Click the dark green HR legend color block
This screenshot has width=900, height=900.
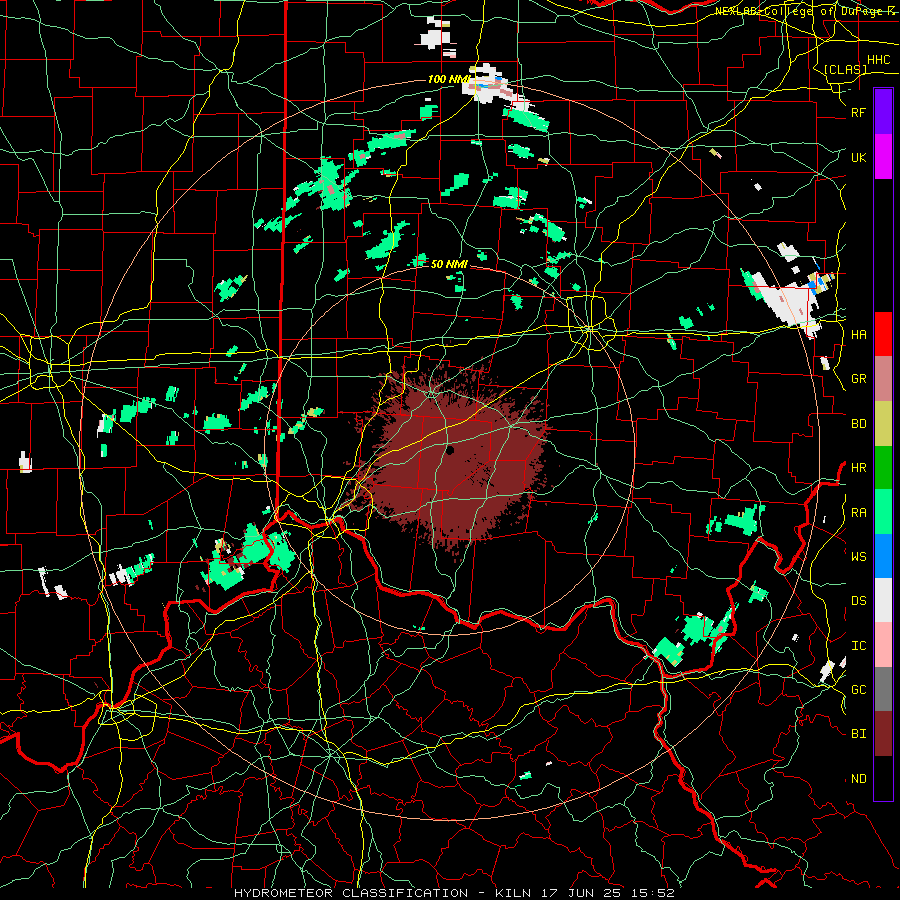[x=883, y=467]
